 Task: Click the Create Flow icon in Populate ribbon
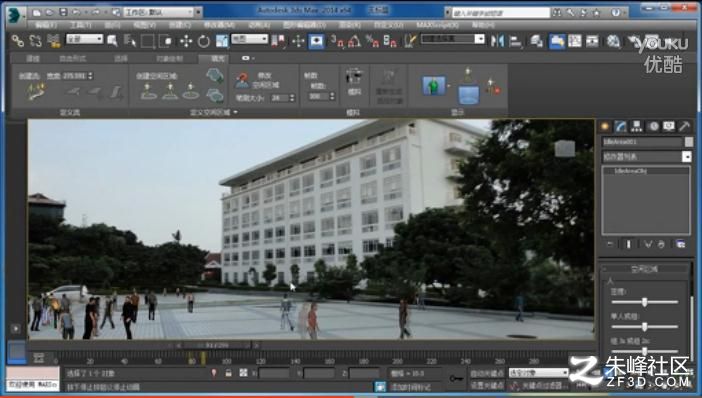click(36, 91)
